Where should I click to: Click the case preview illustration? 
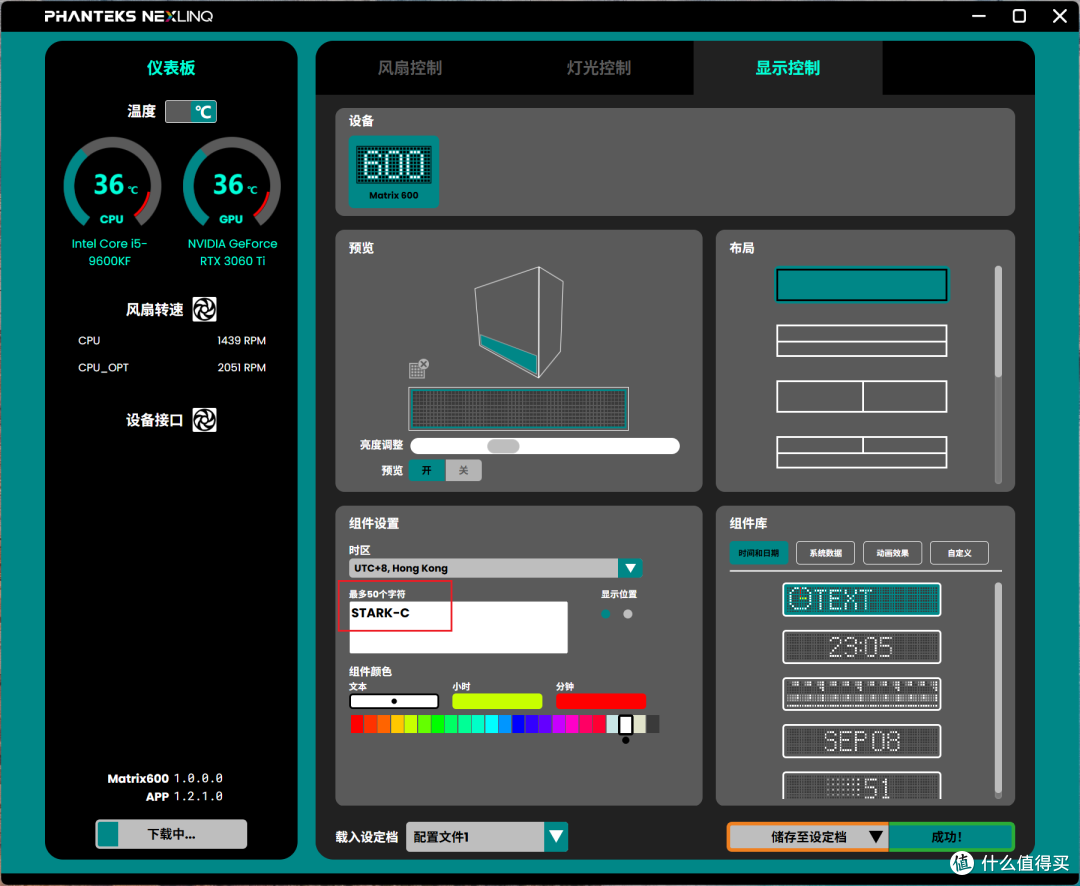tap(519, 322)
